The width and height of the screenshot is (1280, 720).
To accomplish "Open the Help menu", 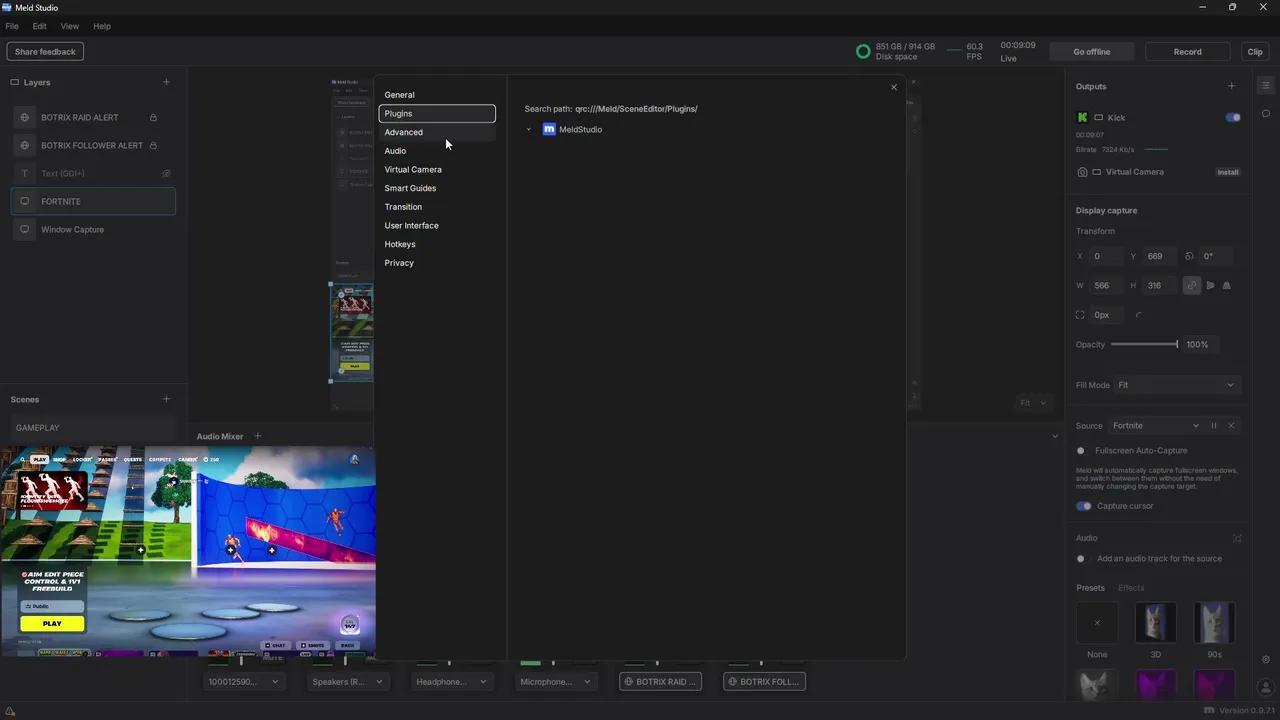I will (x=102, y=26).
